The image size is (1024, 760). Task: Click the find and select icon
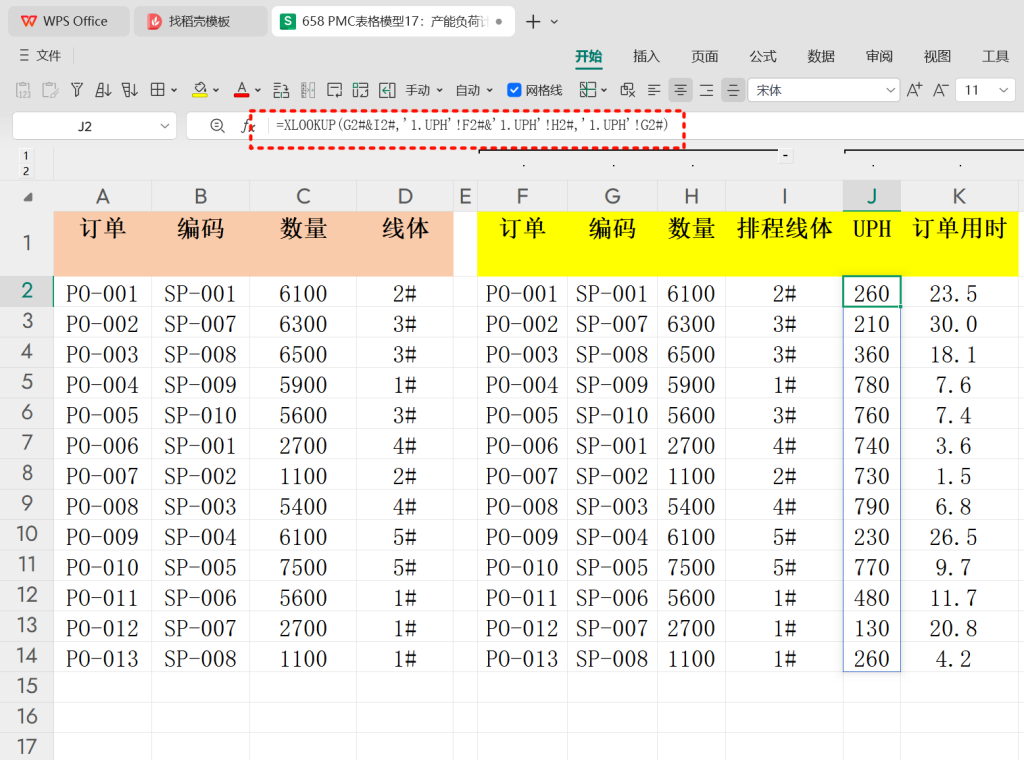coord(628,90)
